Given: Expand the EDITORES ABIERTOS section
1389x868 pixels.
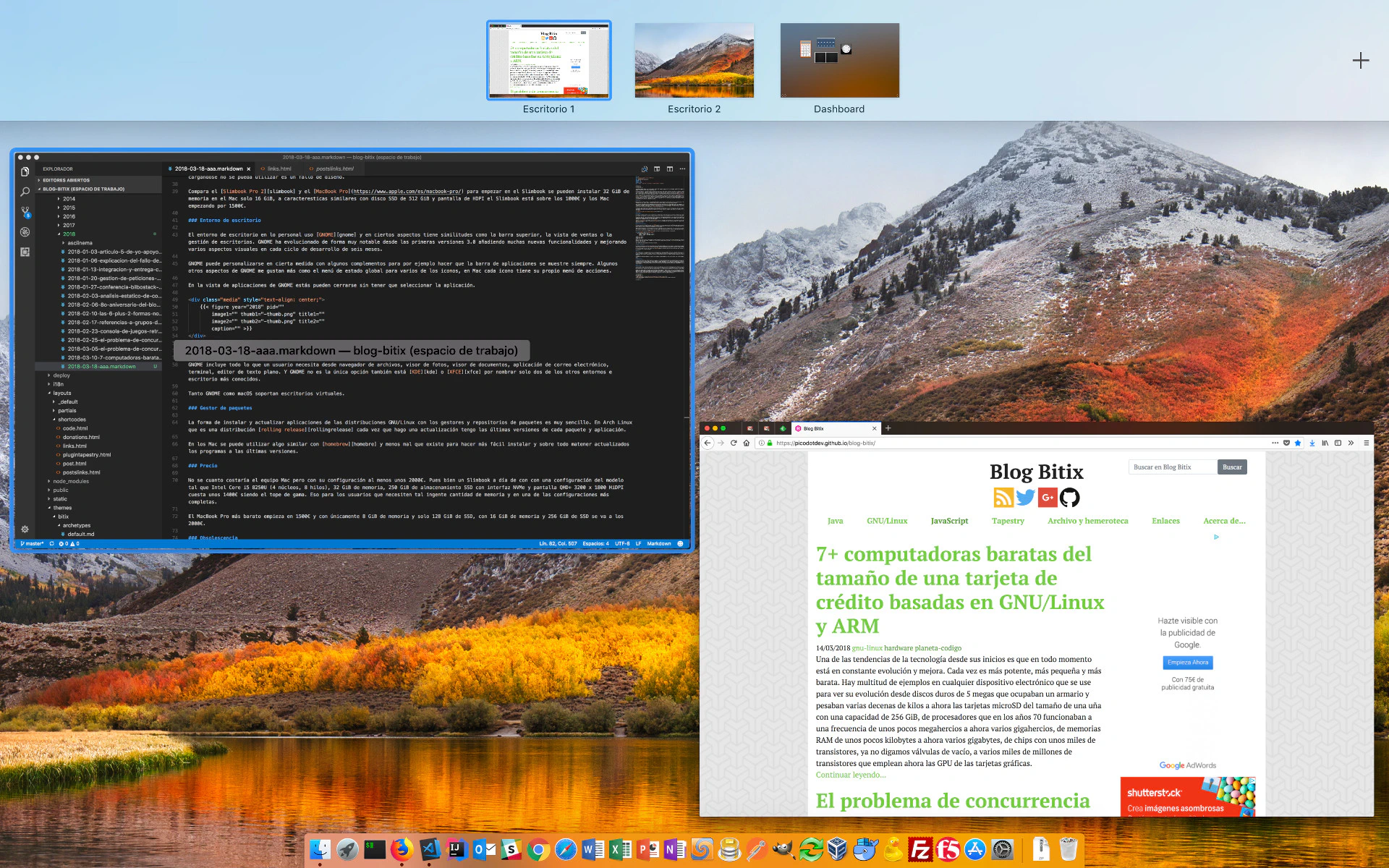Looking at the screenshot, I should click(x=66, y=180).
